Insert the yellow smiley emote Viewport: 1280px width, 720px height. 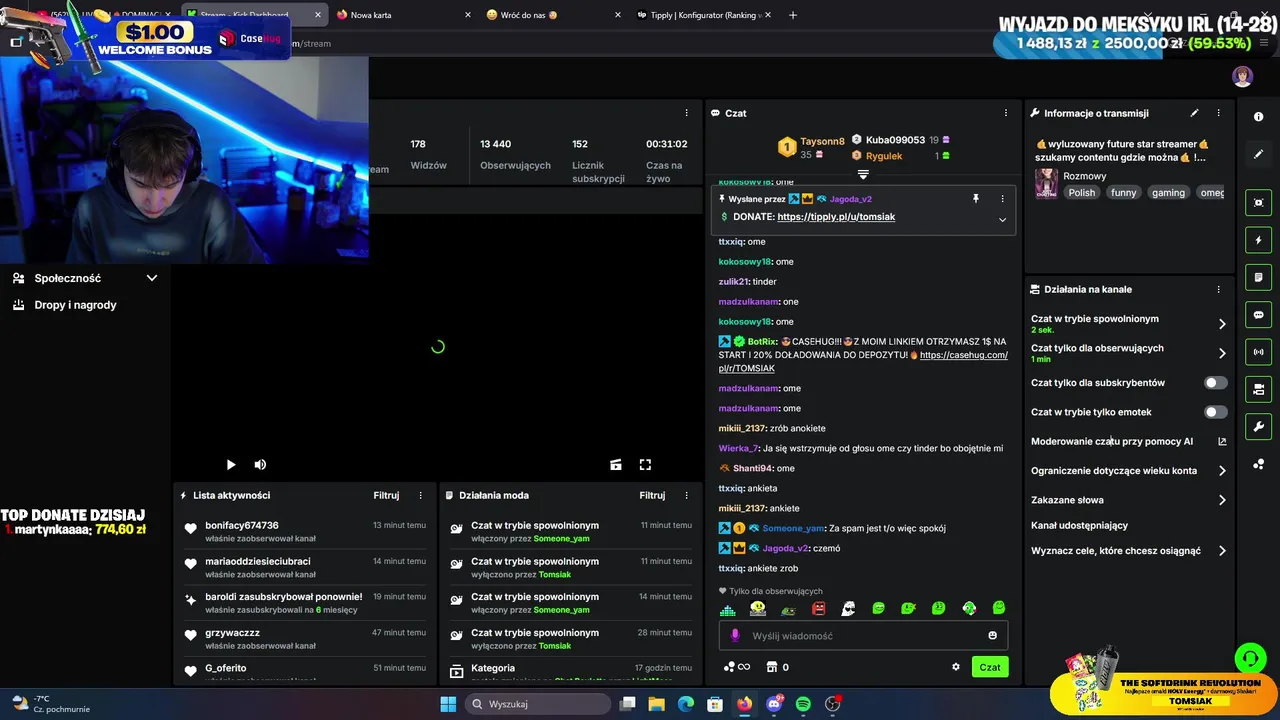pyautogui.click(x=758, y=608)
